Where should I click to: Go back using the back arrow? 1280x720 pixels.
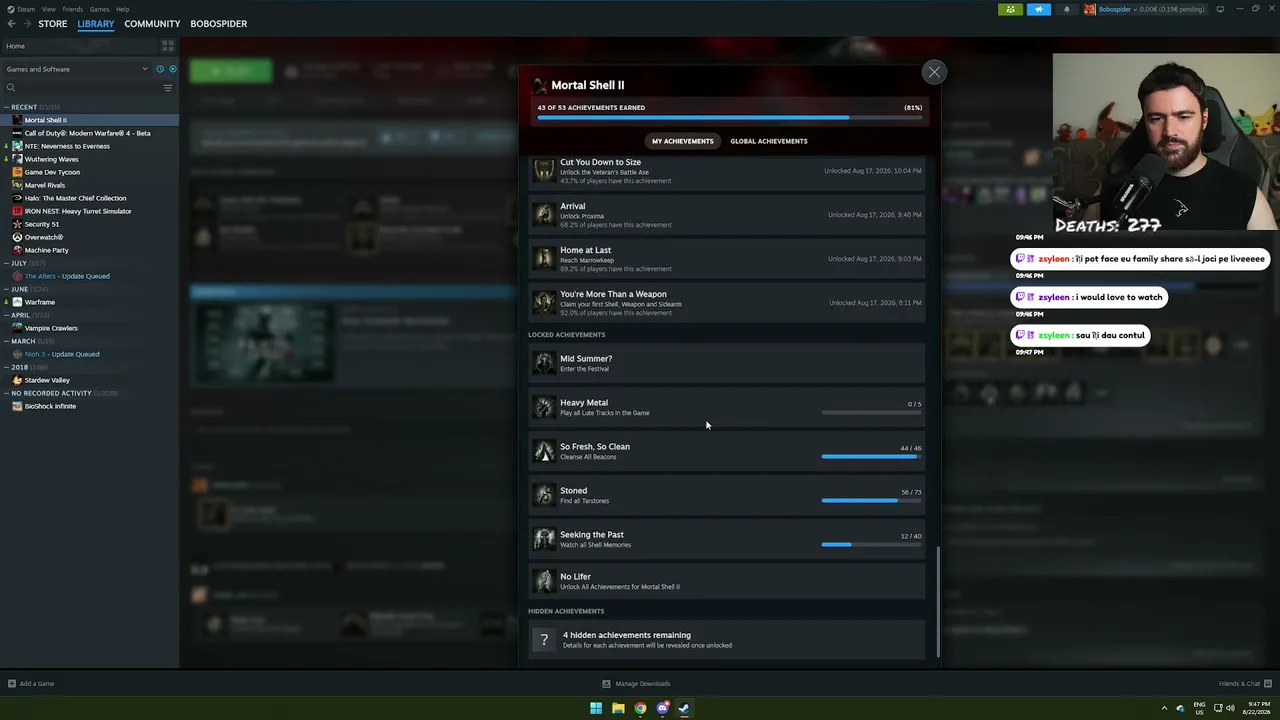click(x=12, y=24)
